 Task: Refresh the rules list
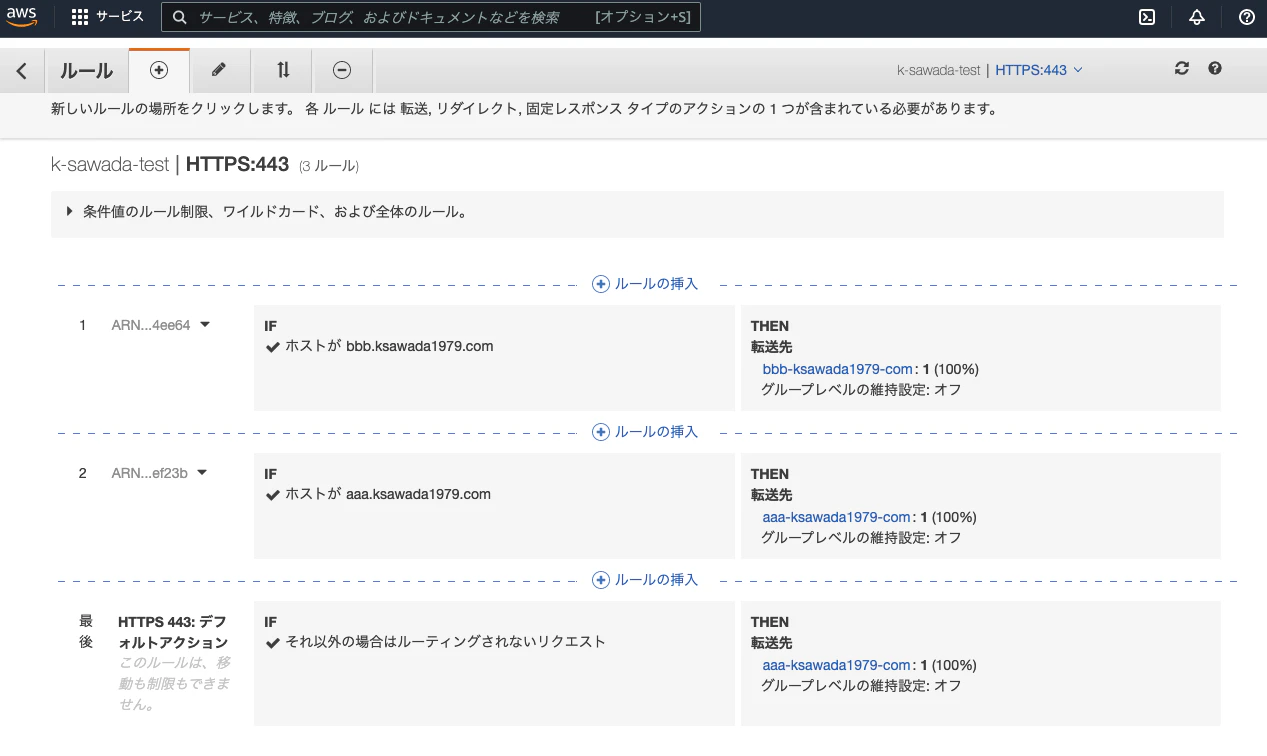1182,68
